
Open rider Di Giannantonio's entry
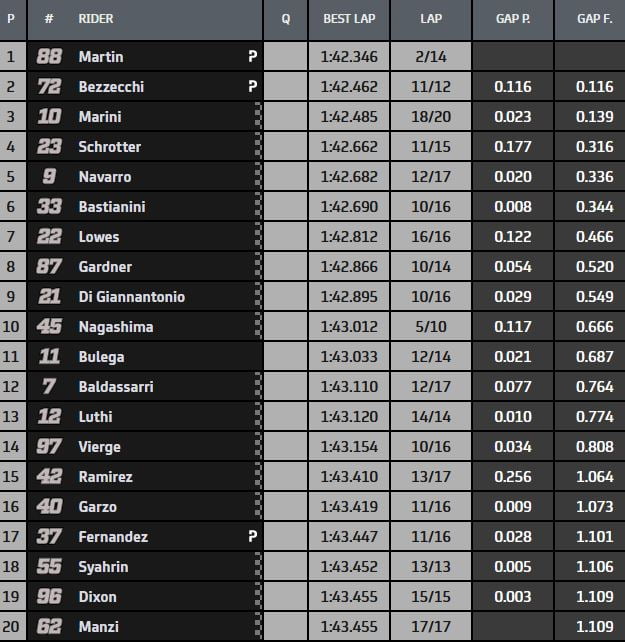pos(131,297)
